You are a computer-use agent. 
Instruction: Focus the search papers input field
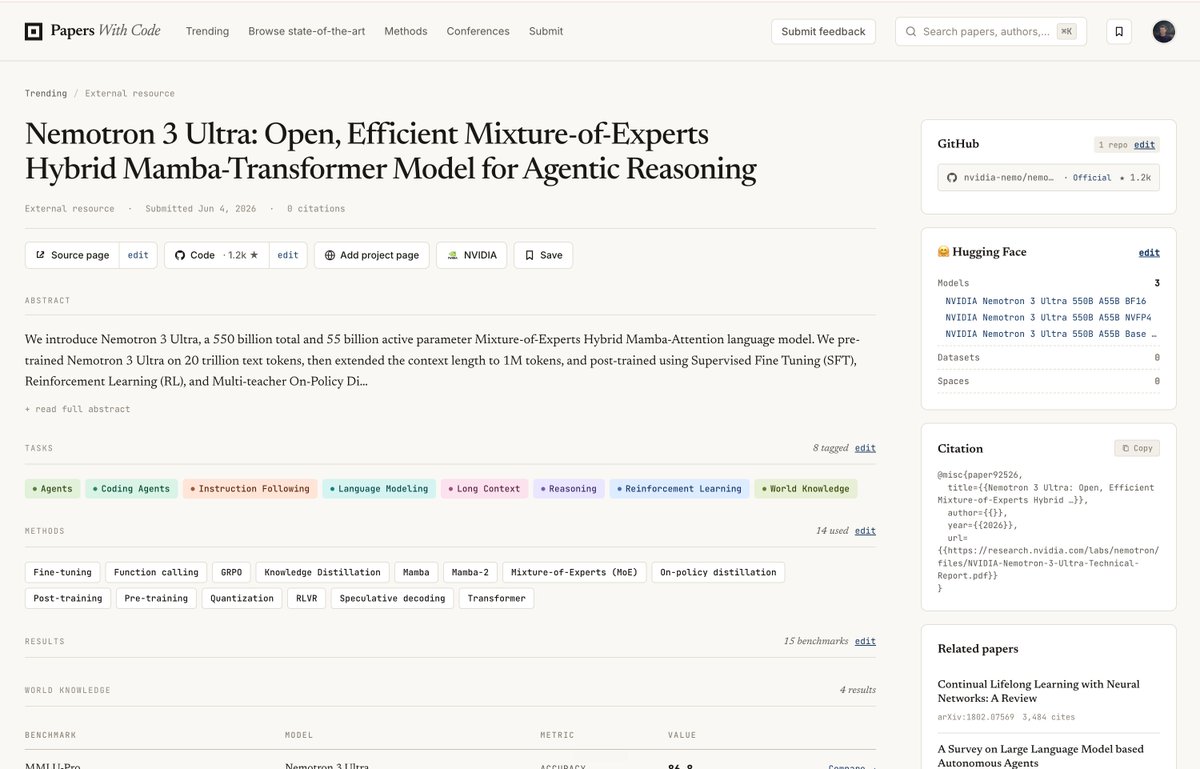point(986,31)
